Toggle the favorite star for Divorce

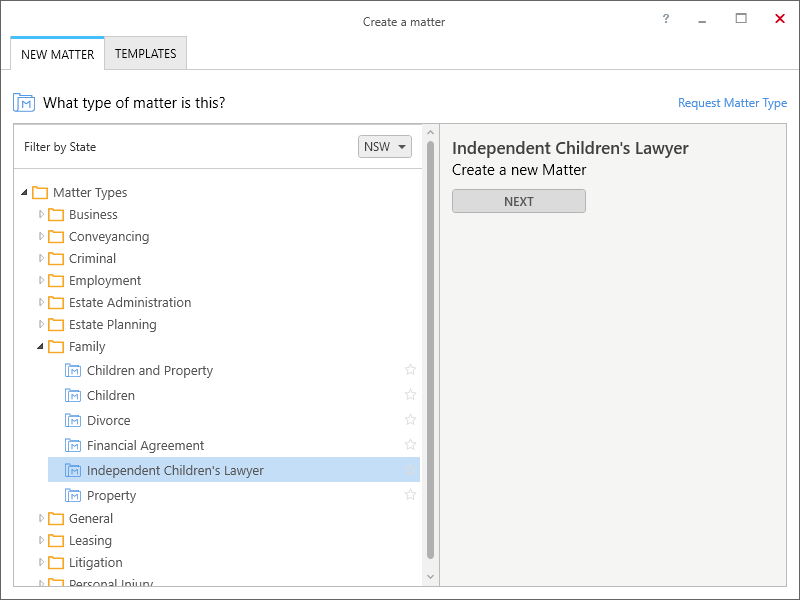(410, 419)
